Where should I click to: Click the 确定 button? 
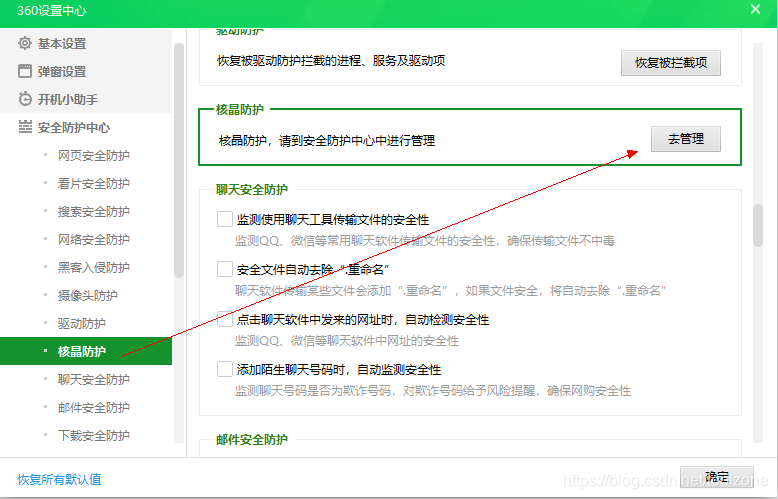tap(716, 477)
